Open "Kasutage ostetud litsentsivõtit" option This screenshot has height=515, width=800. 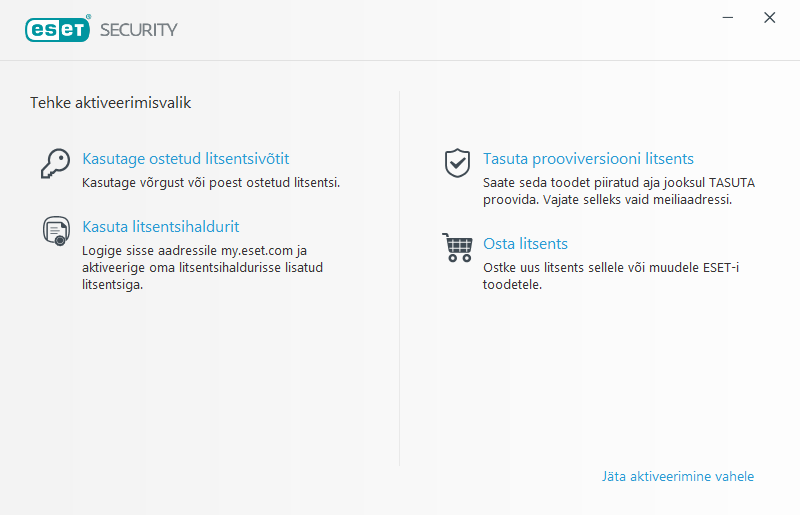point(186,159)
